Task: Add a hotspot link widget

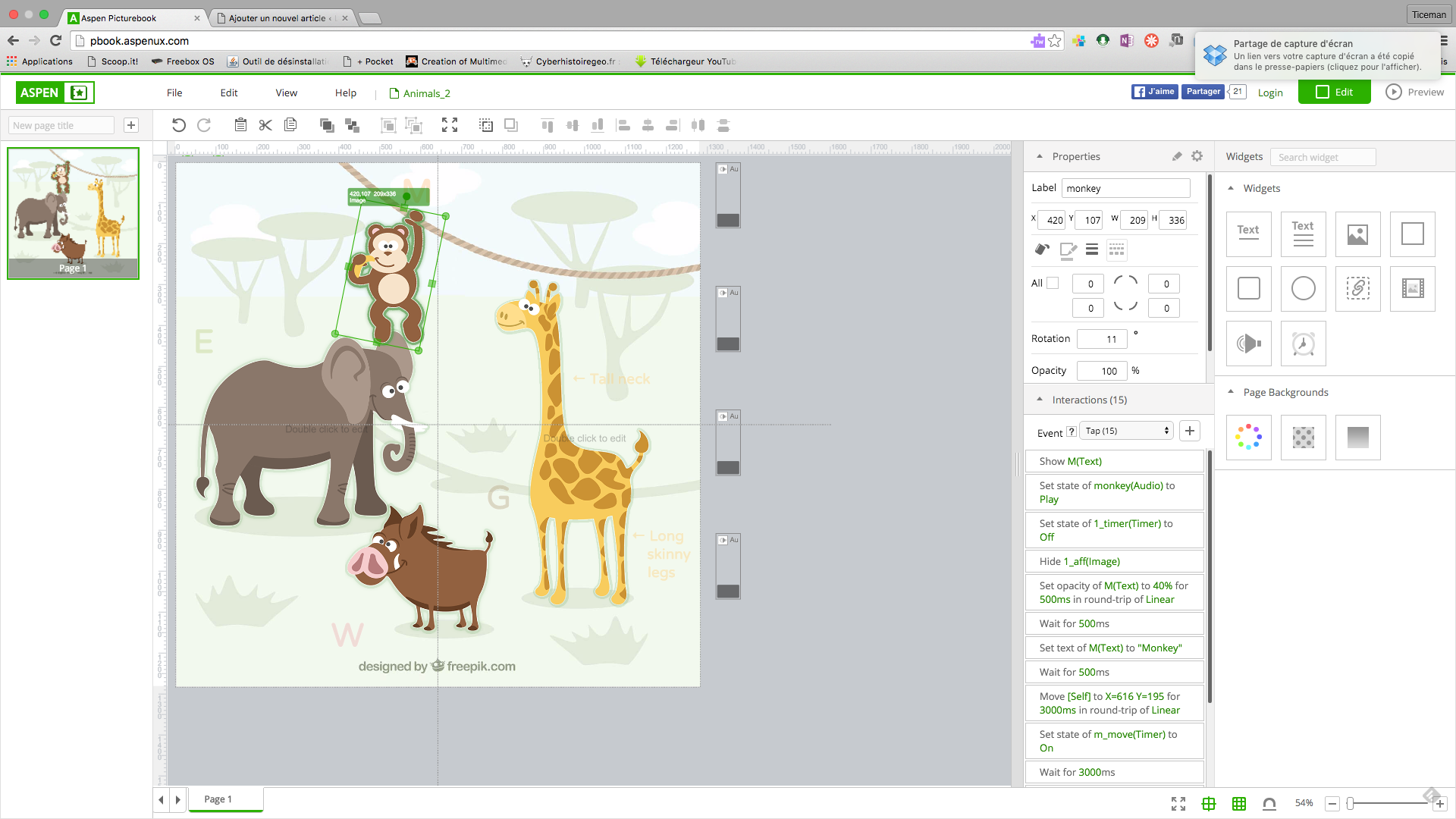Action: [x=1357, y=288]
